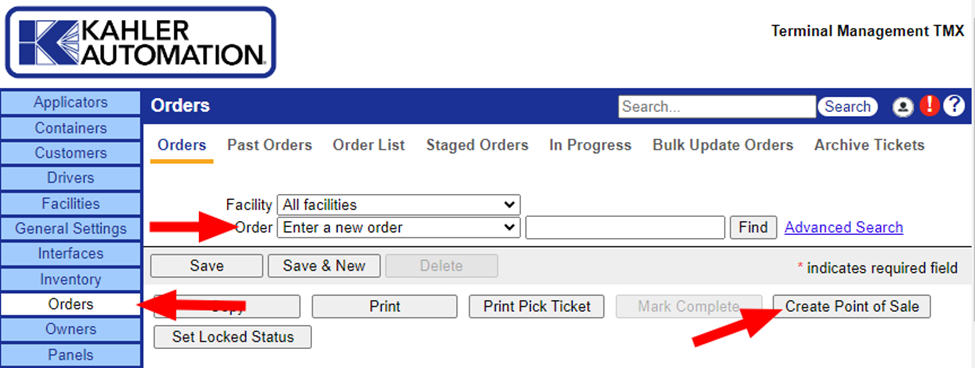Expand the Facility dropdown
Viewport: 975px width, 368px height.
coord(399,205)
